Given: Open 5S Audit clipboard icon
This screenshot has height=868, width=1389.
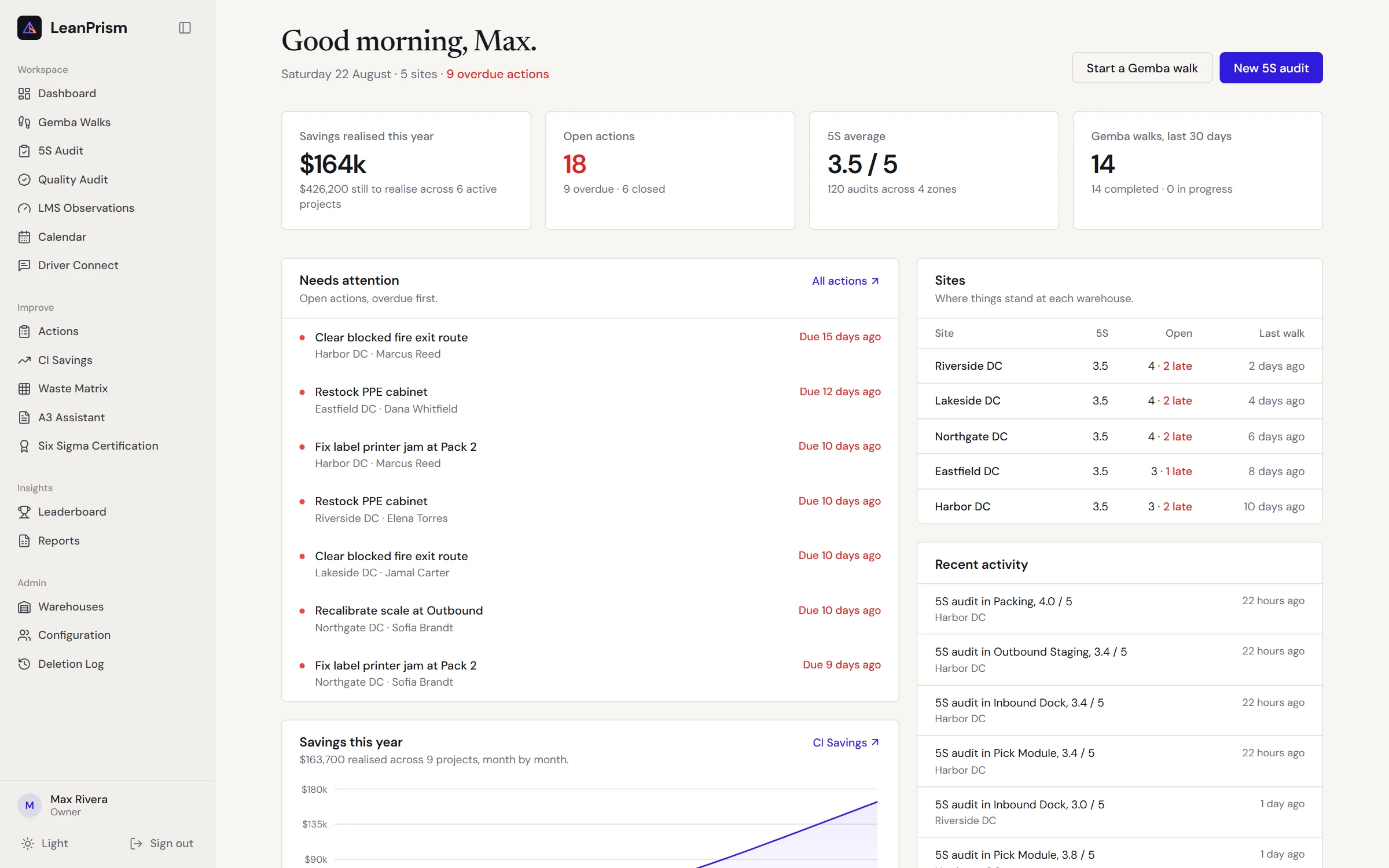Looking at the screenshot, I should [24, 151].
